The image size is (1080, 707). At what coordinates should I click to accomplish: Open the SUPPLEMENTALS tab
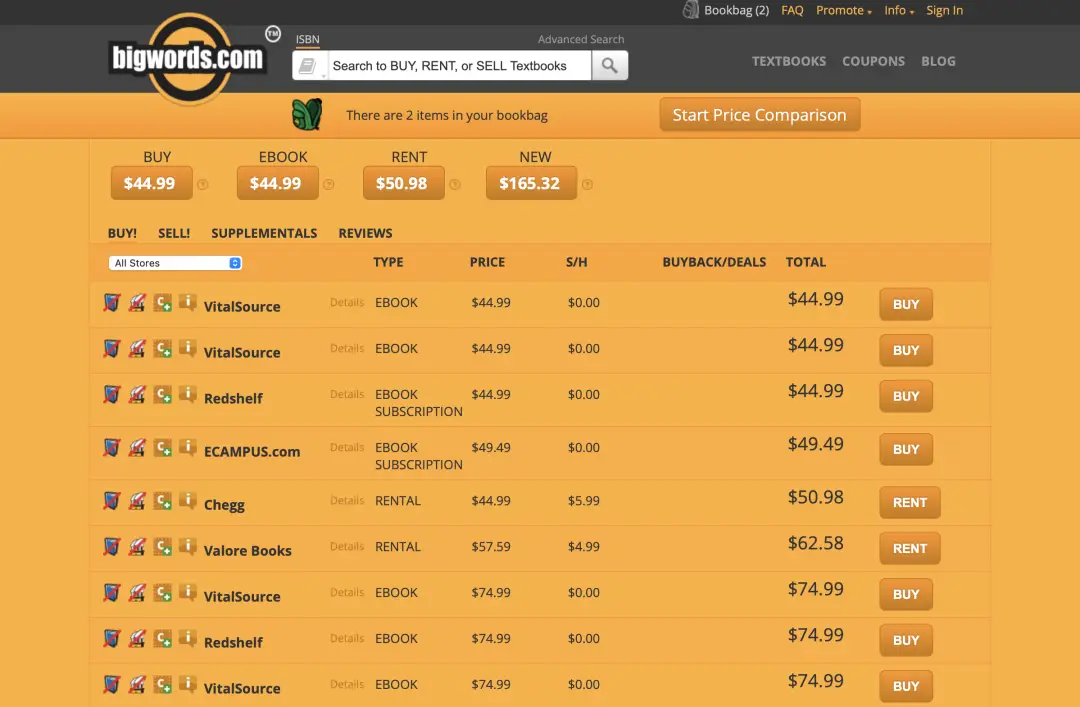(264, 234)
